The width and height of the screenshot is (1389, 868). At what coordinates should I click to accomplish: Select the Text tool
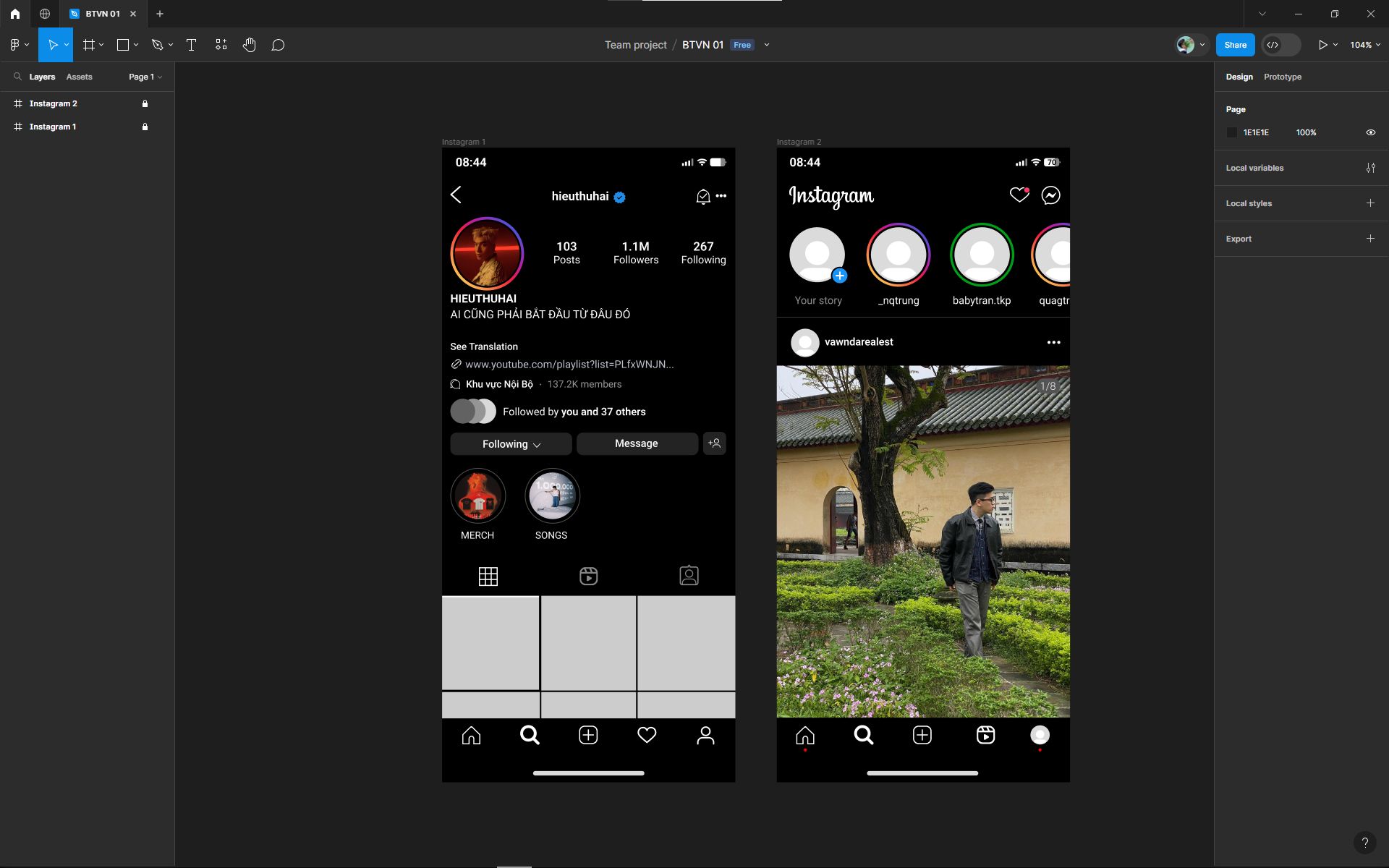[x=191, y=45]
